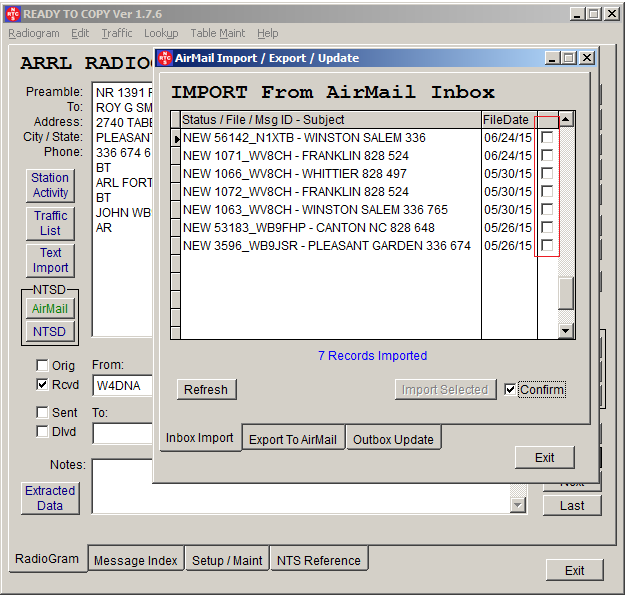Viewport: 628px width, 599px height.
Task: Click the inbox list scrollbar thumb
Action: 566,293
